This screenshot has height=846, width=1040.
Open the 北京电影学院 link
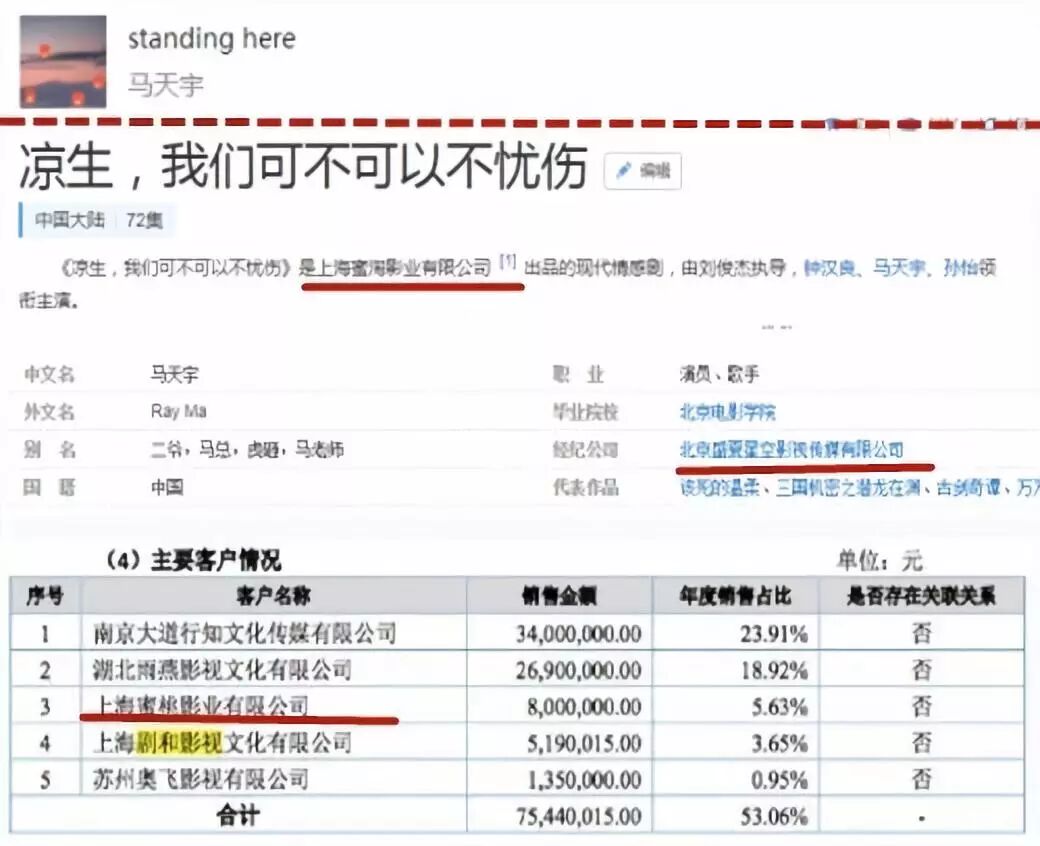(x=728, y=412)
